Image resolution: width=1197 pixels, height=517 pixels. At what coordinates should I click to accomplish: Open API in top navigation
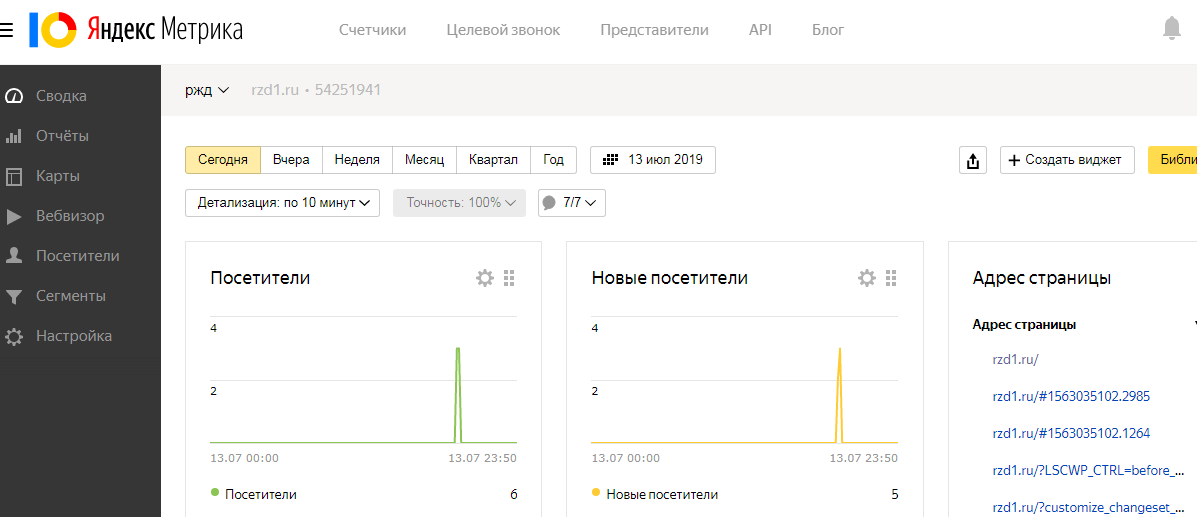(760, 31)
